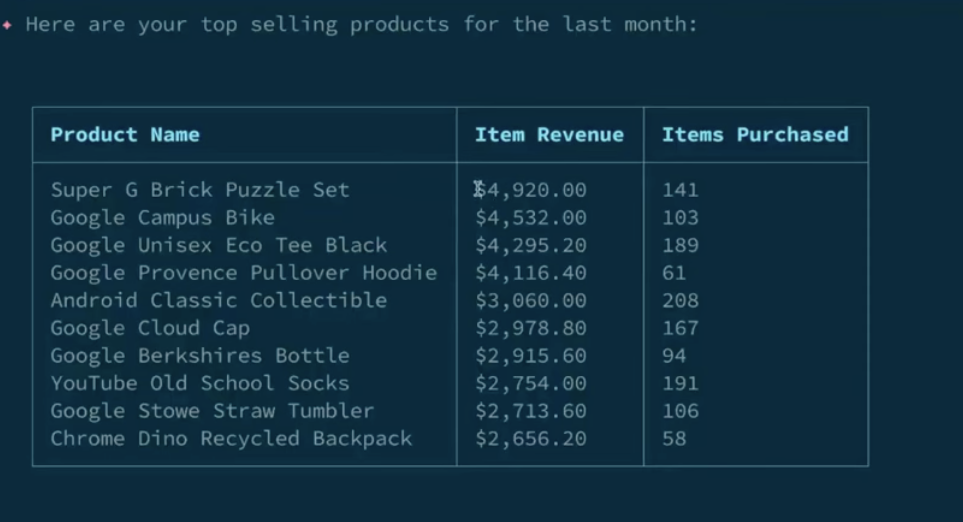Click the Item Revenue column header
The height and width of the screenshot is (522, 963).
tap(549, 135)
